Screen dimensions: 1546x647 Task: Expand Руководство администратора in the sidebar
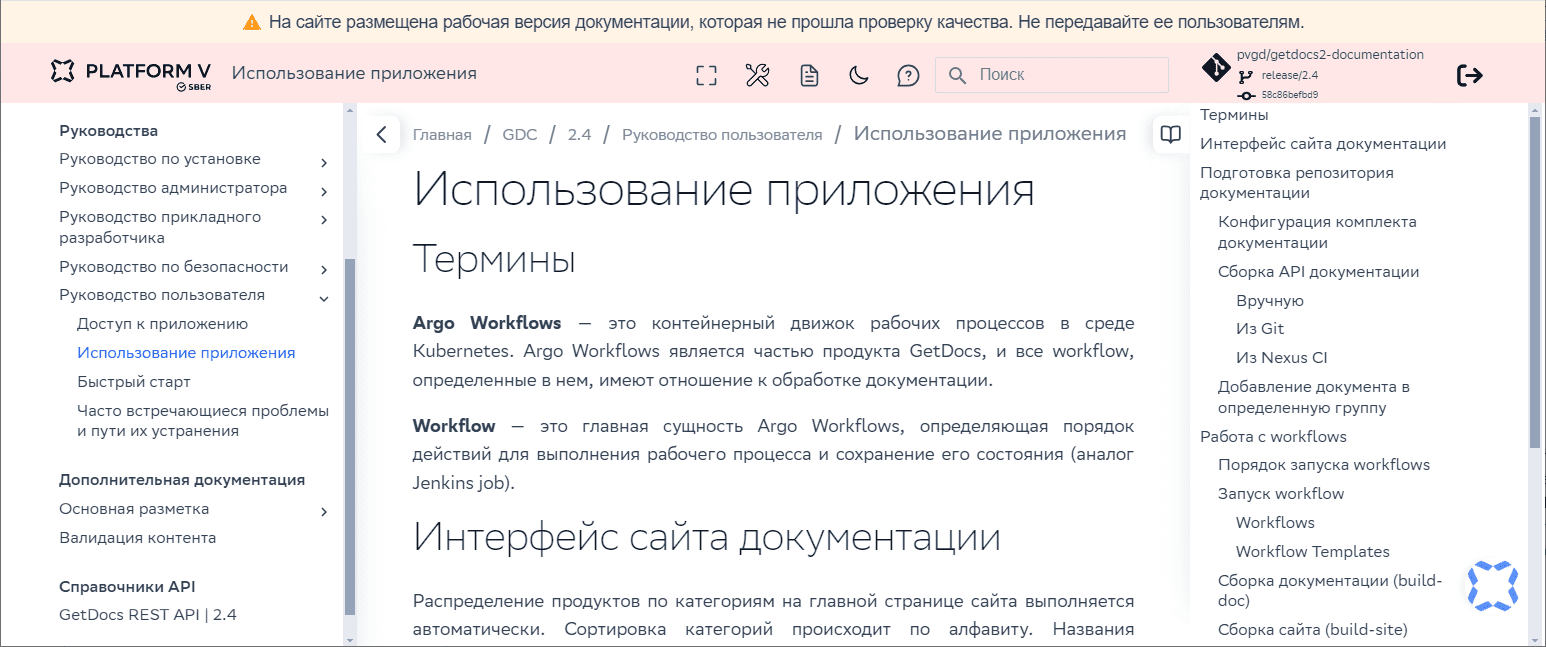coord(323,190)
